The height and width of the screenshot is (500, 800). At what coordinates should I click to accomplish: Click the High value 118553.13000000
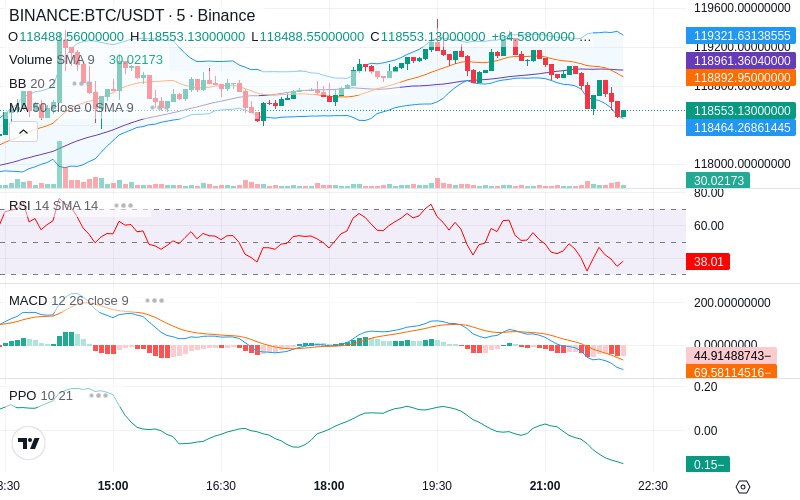[x=192, y=37]
